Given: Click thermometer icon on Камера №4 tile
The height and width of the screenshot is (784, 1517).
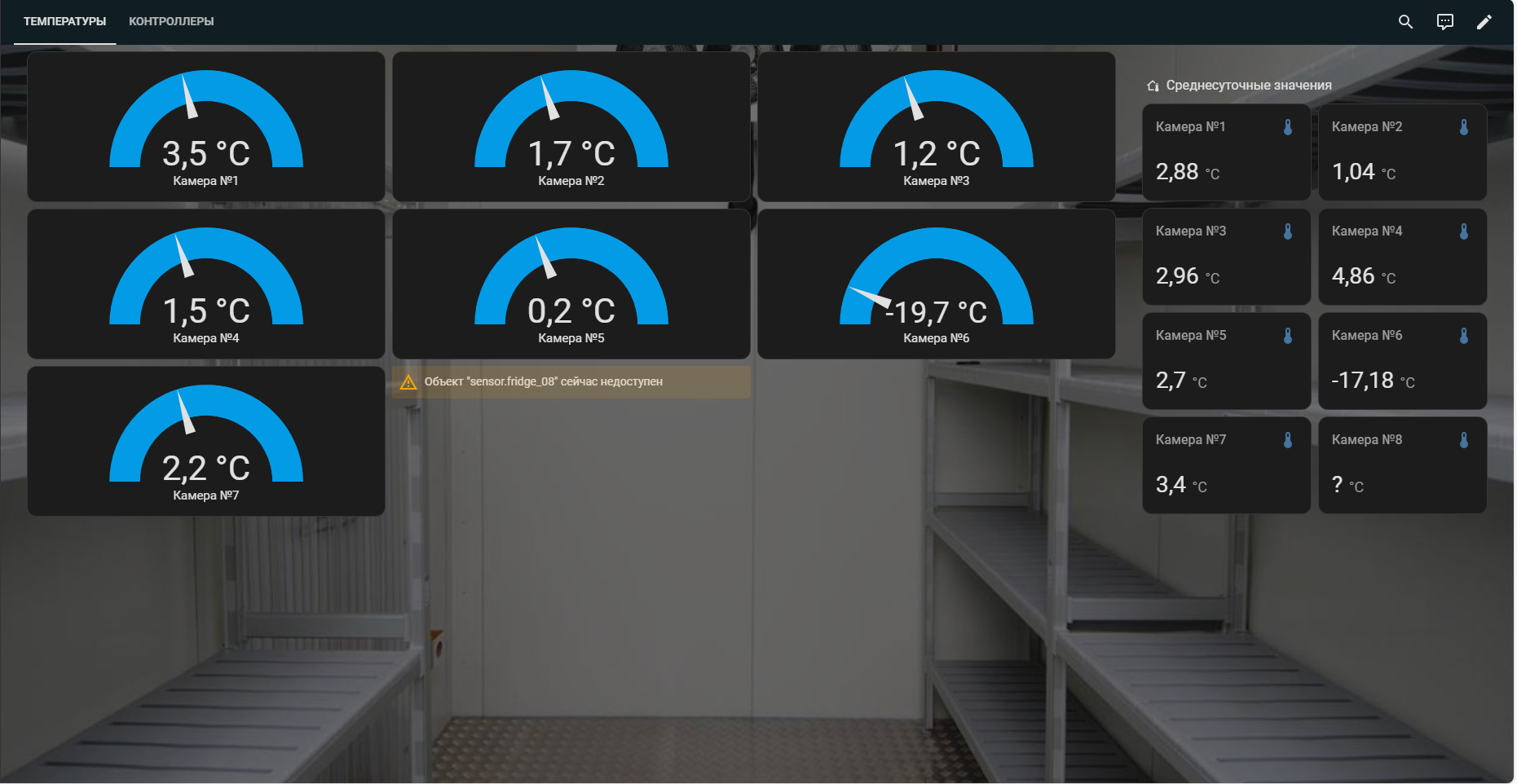Looking at the screenshot, I should point(1464,231).
